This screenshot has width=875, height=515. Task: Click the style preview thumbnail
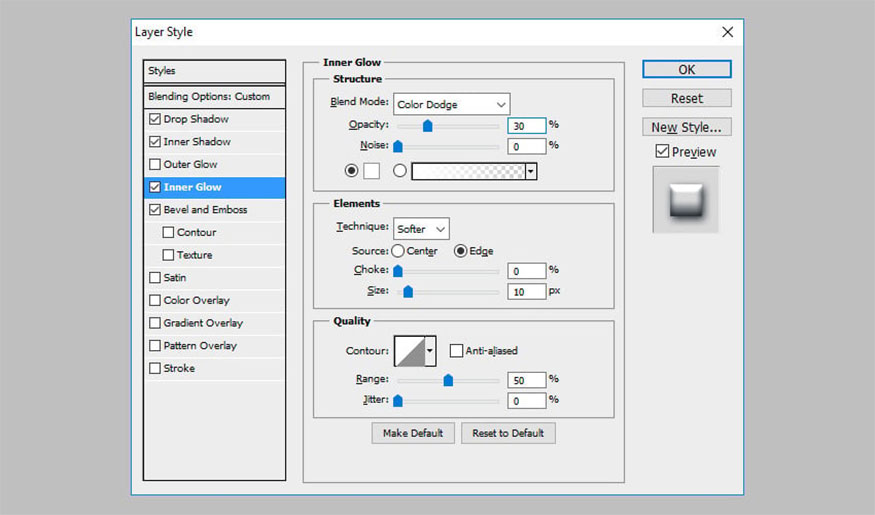click(685, 200)
